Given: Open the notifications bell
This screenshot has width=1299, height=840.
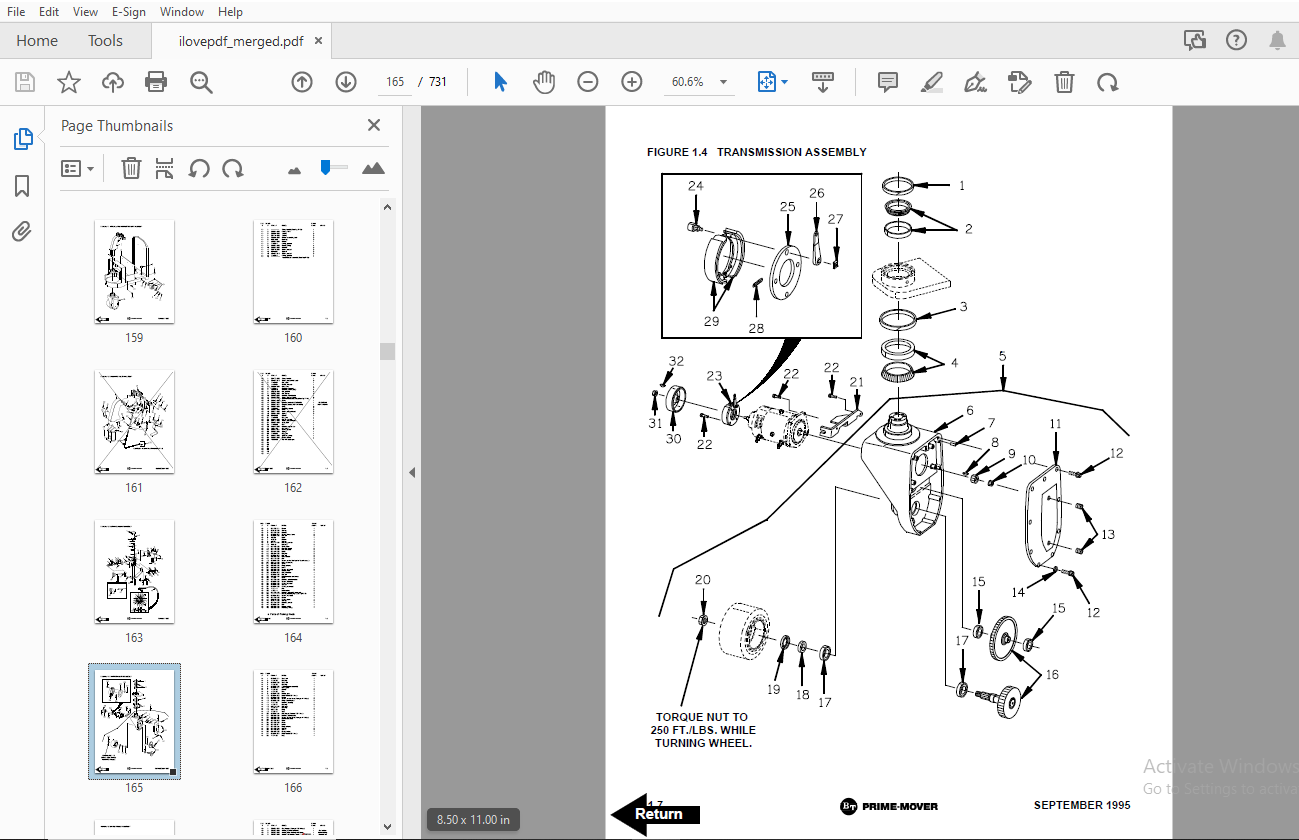Looking at the screenshot, I should click(1277, 40).
